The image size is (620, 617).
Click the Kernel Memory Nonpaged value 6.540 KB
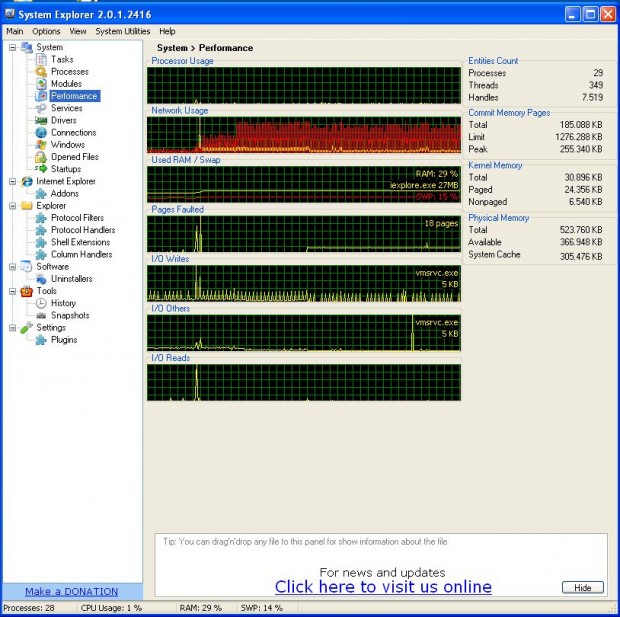point(585,202)
